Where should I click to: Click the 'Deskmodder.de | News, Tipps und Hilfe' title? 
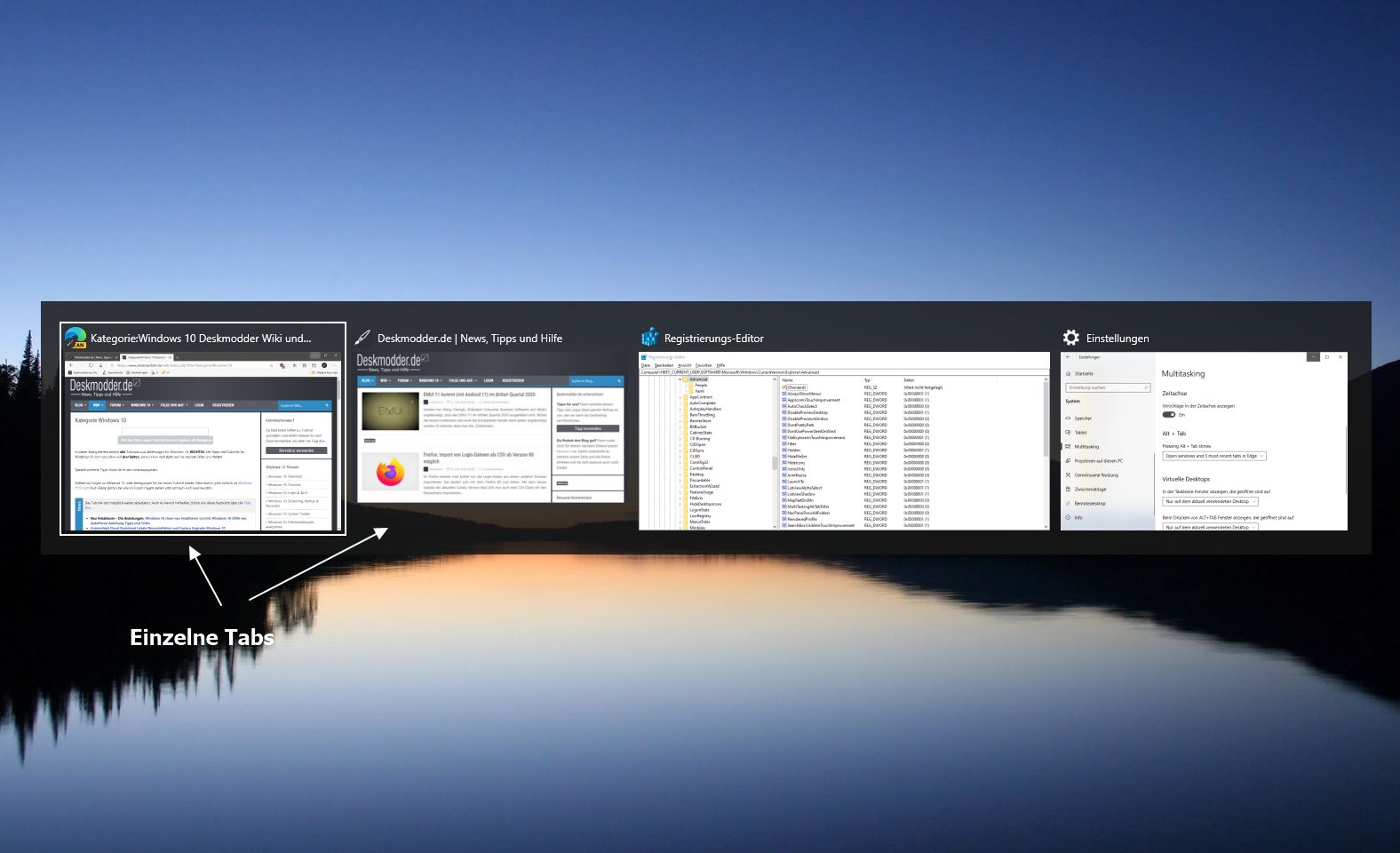point(470,338)
